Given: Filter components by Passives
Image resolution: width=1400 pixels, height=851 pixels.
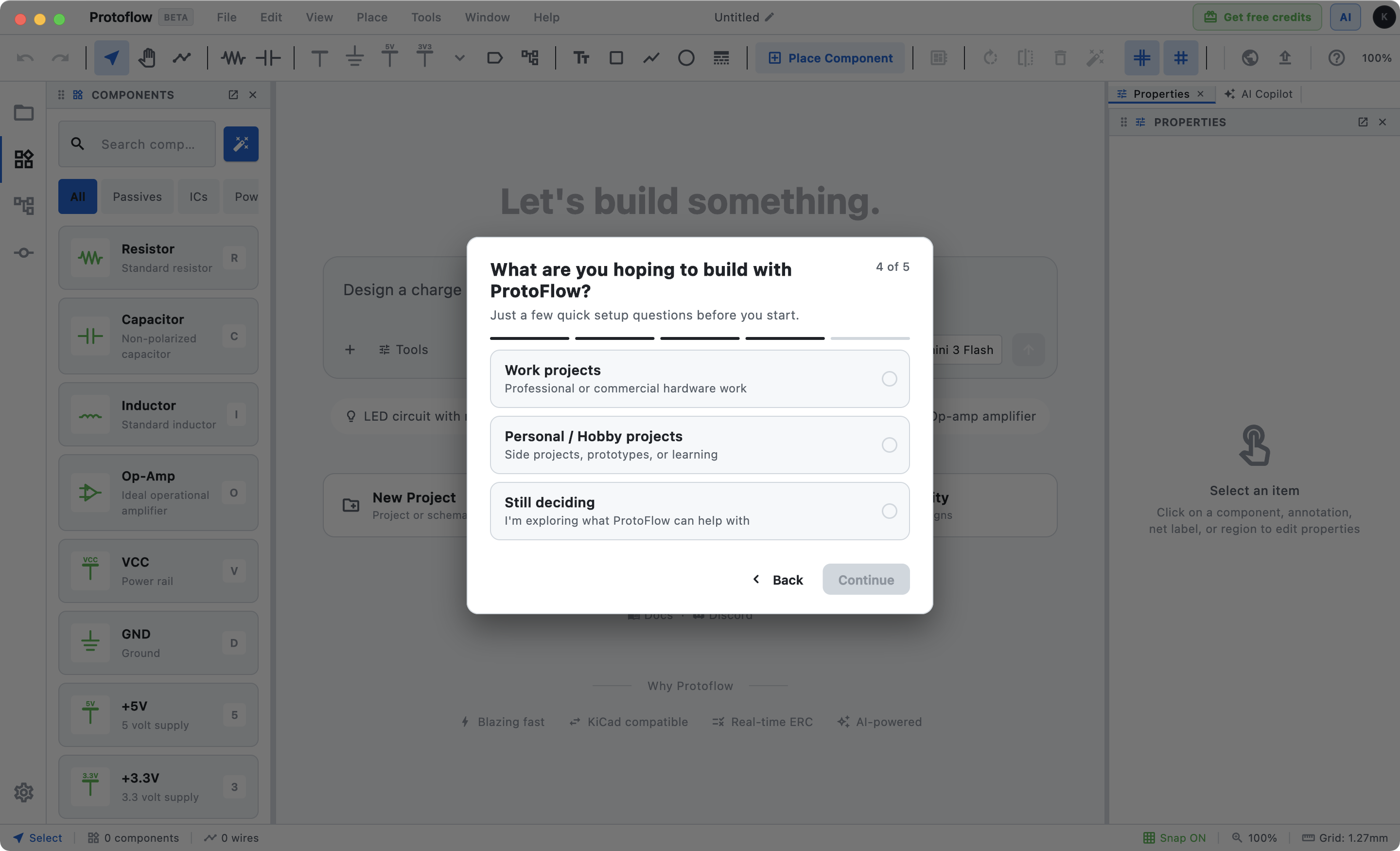Looking at the screenshot, I should pos(138,196).
